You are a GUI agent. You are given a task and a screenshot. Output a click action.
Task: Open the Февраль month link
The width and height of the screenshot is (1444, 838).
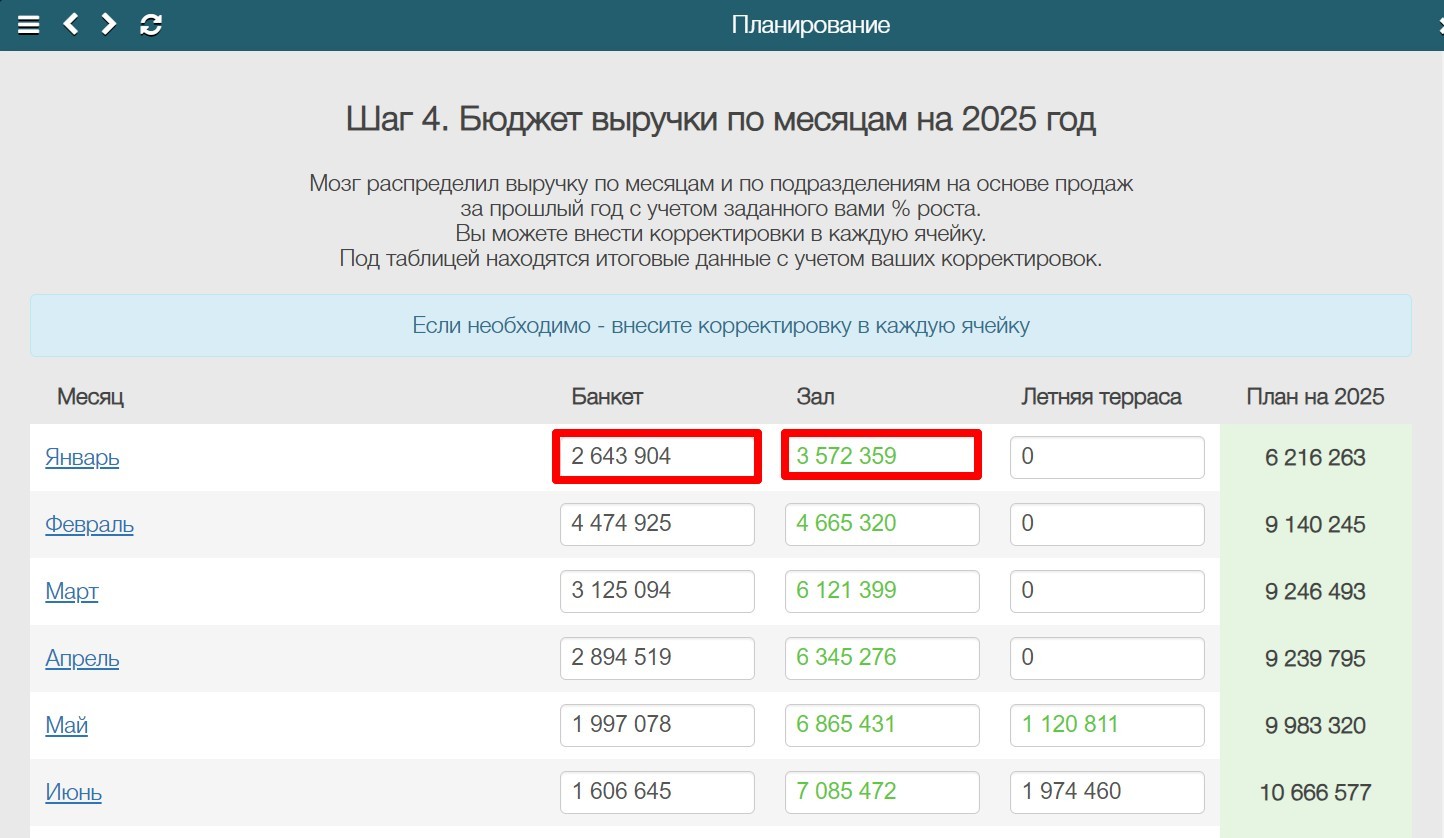88,524
